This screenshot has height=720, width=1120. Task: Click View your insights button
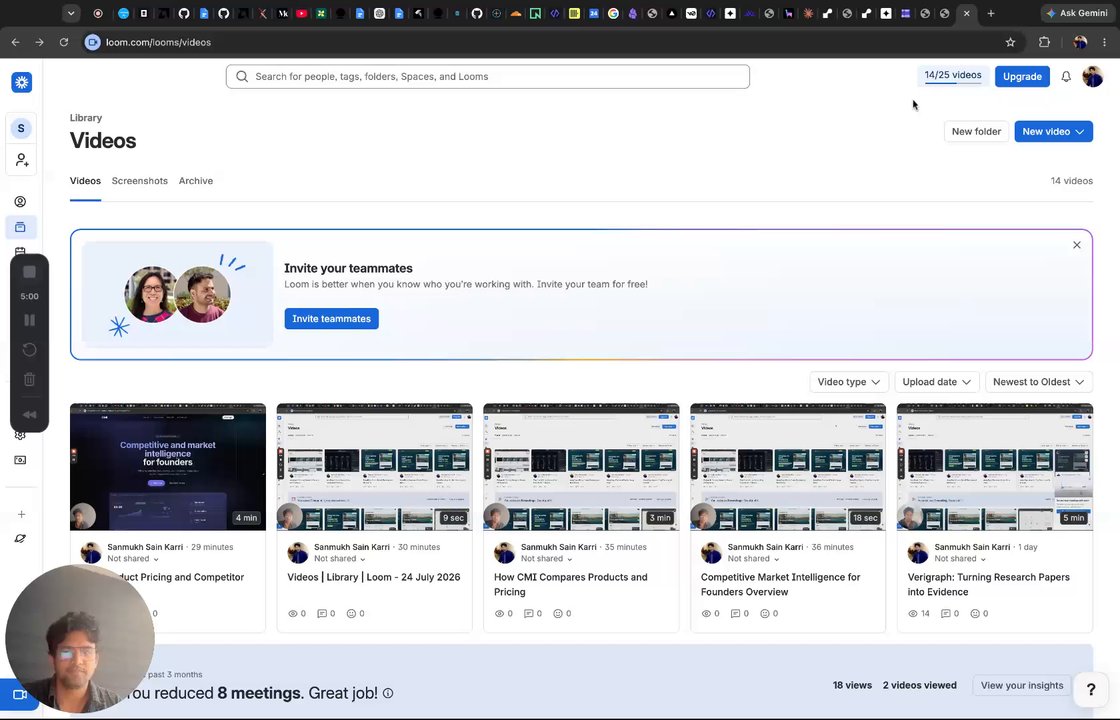click(1021, 686)
